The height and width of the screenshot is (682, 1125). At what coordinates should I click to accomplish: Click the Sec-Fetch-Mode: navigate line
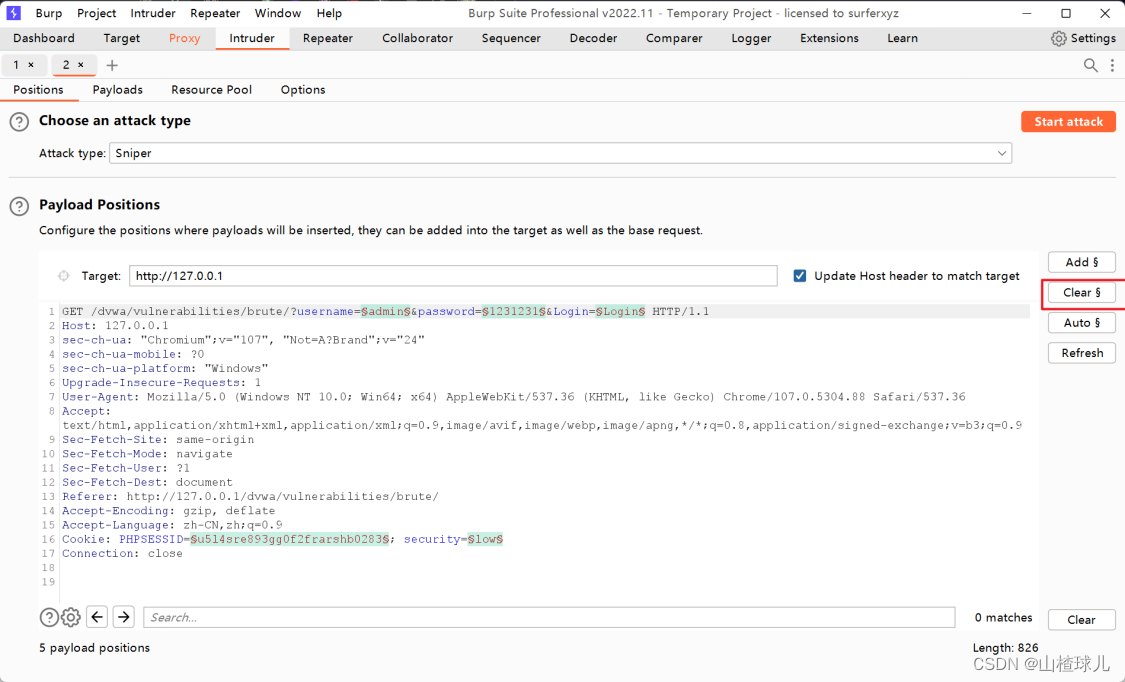(147, 454)
